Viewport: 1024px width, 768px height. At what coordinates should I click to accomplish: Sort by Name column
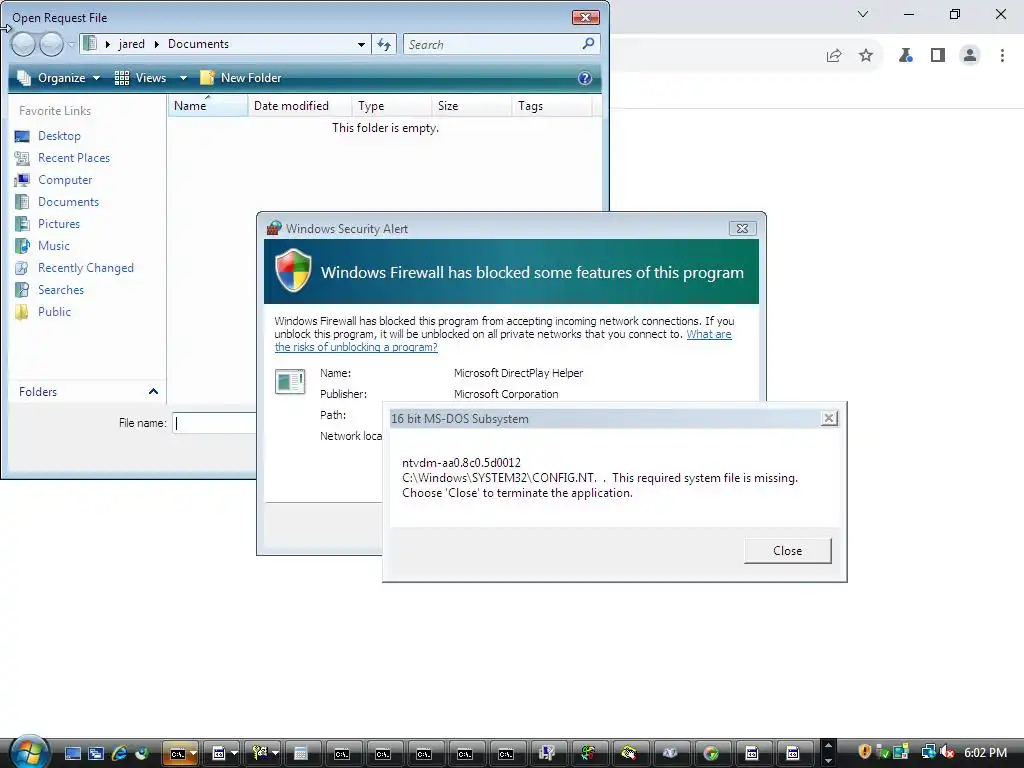208,106
